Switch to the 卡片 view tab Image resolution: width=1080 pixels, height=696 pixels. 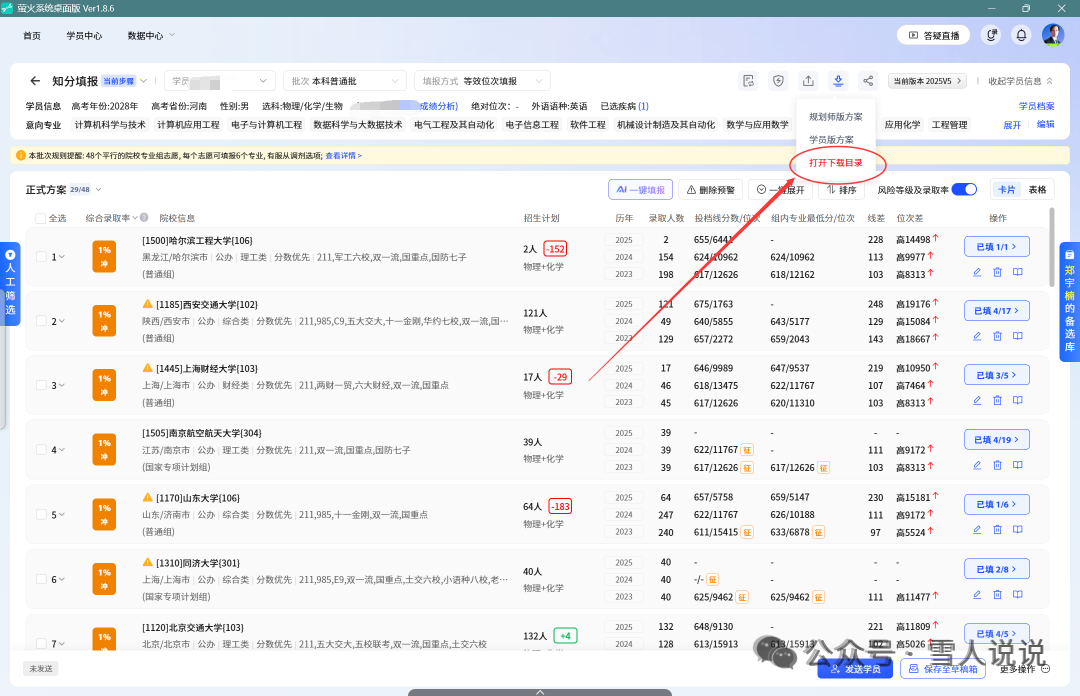coord(1007,190)
